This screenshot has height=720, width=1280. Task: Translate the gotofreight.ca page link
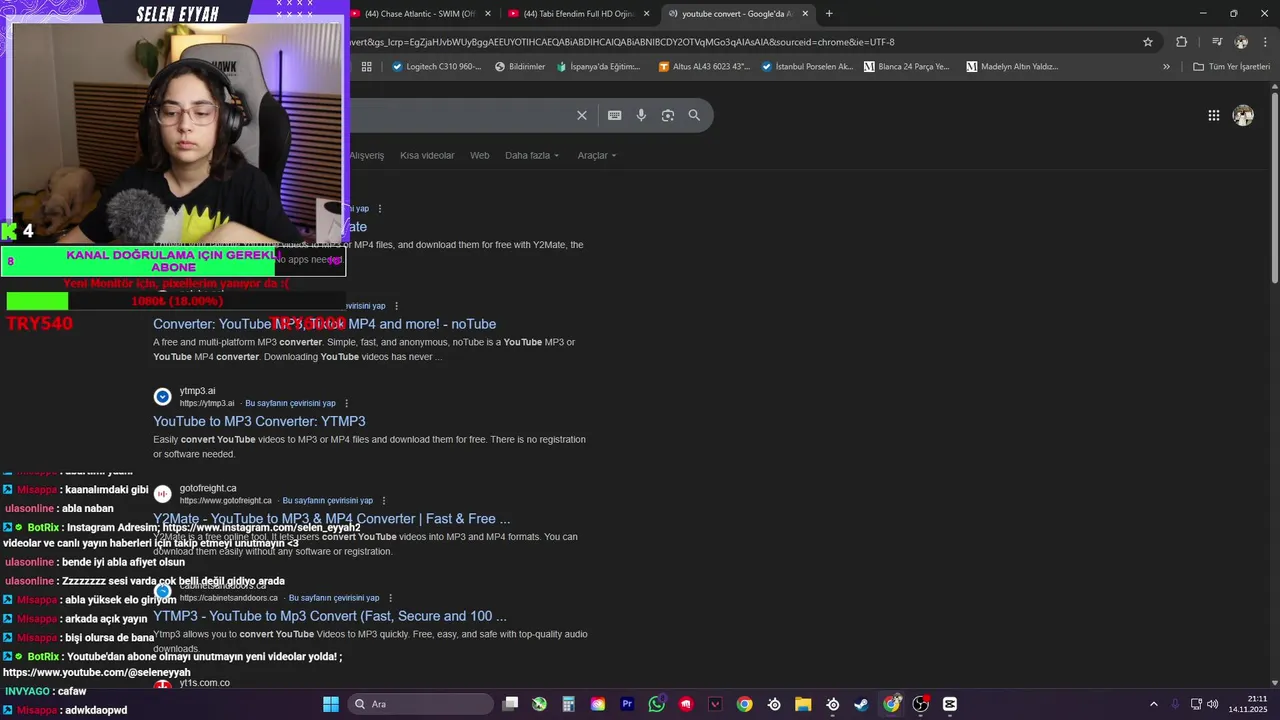327,500
